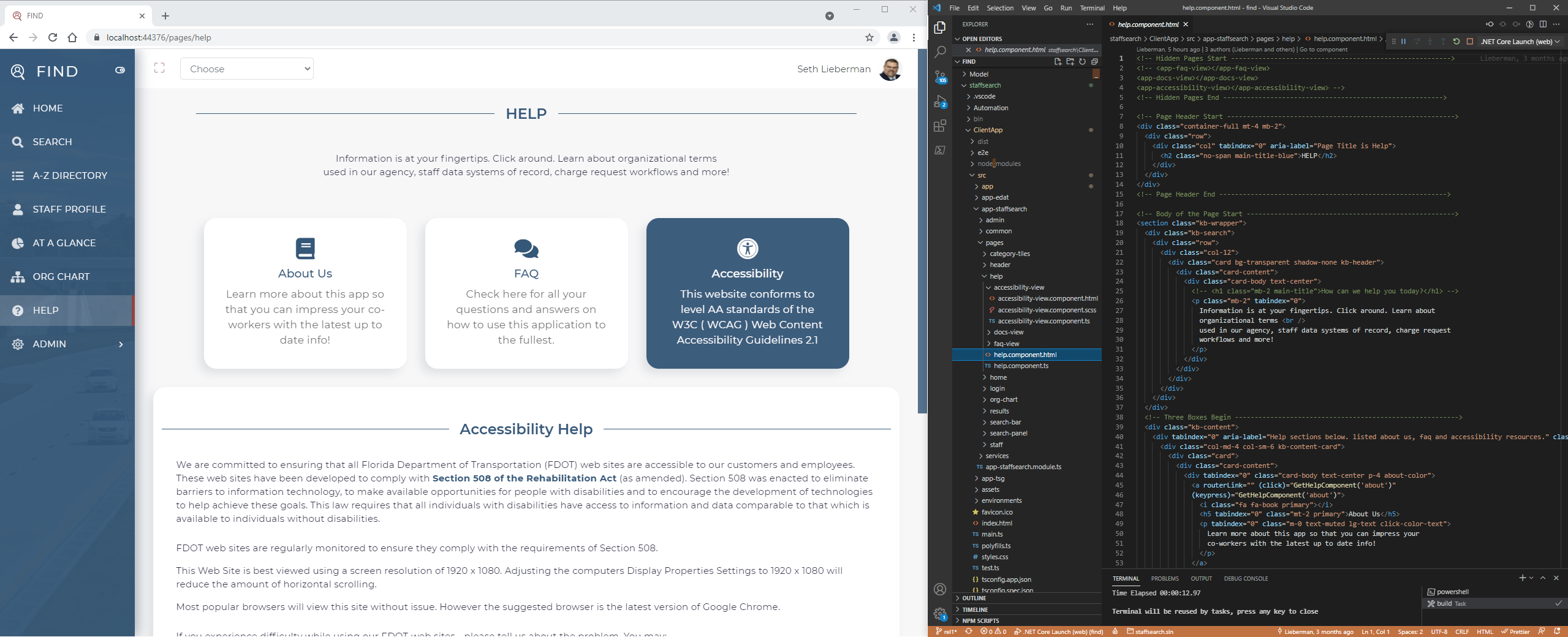The image size is (1568, 637).
Task: Open the Choose dropdown
Action: [246, 69]
